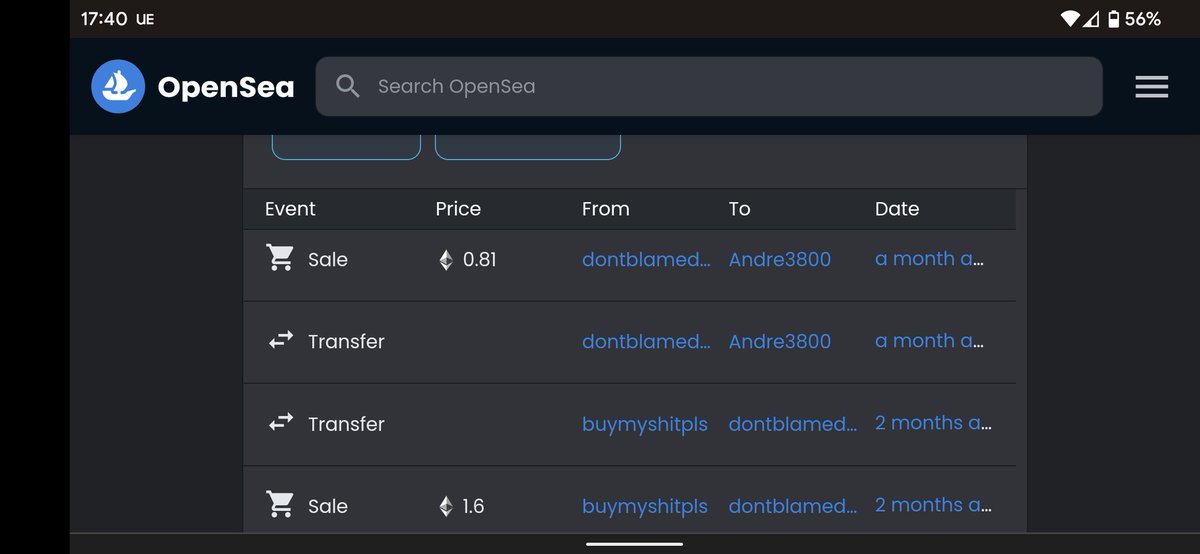Open dontblamed... sender on first Transfer row

646,341
